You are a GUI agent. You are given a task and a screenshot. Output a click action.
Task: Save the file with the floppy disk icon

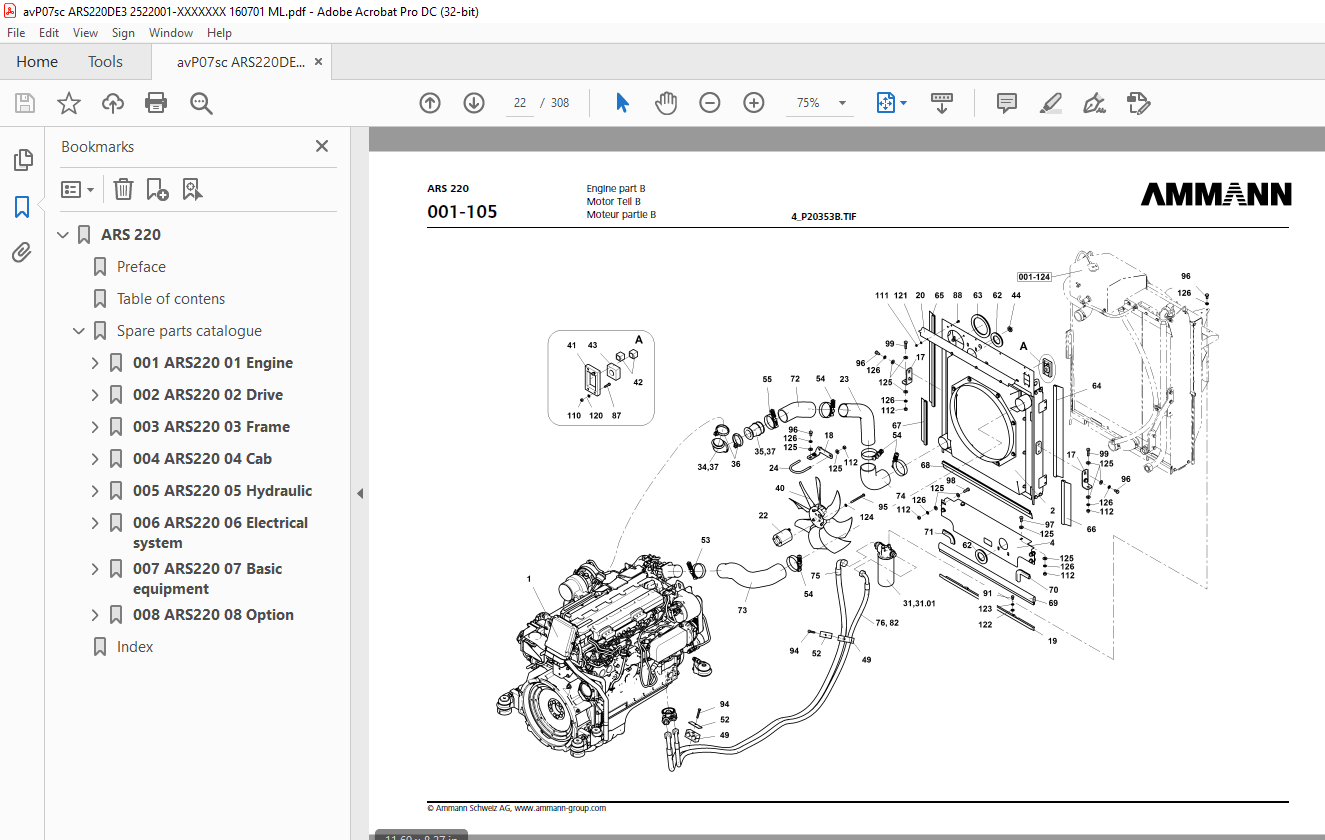(25, 103)
